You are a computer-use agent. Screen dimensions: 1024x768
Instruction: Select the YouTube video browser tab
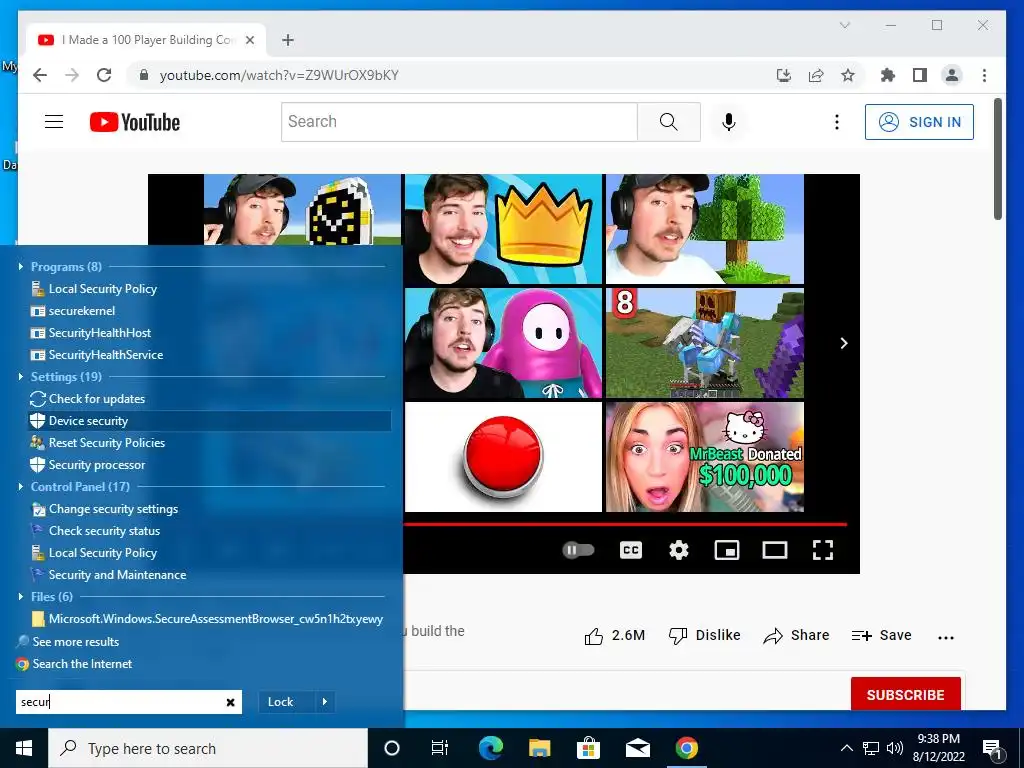tap(146, 40)
